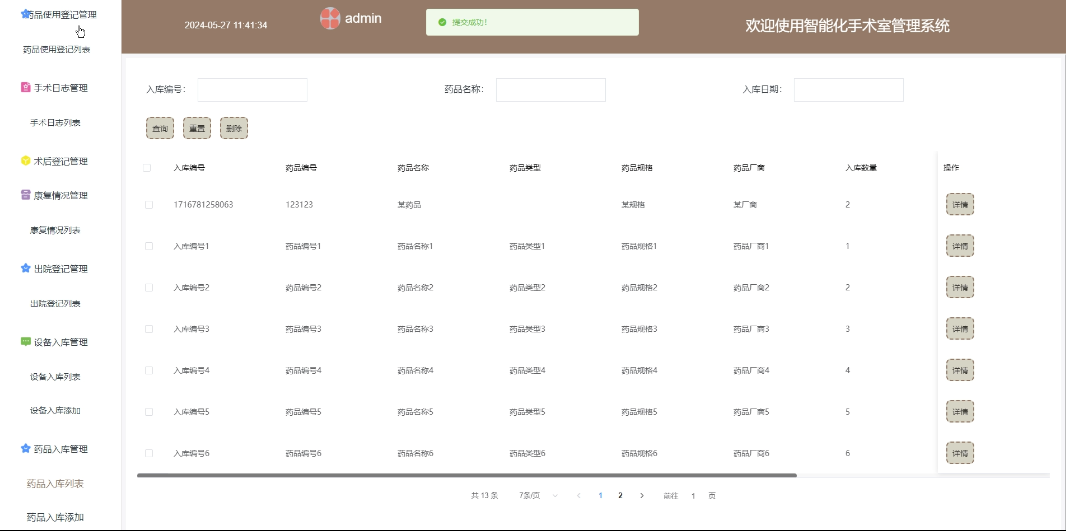
Task: Check the 入库编号2 row checkbox
Action: click(x=149, y=288)
